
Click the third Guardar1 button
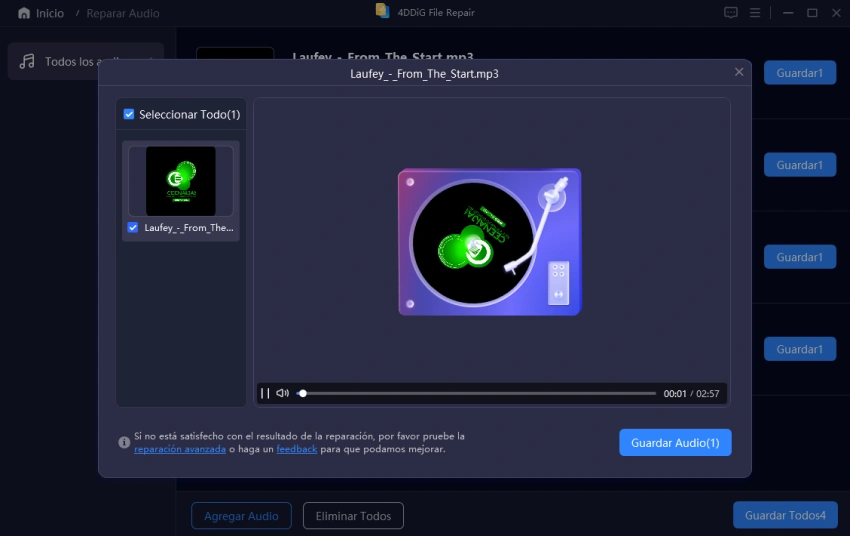(800, 257)
